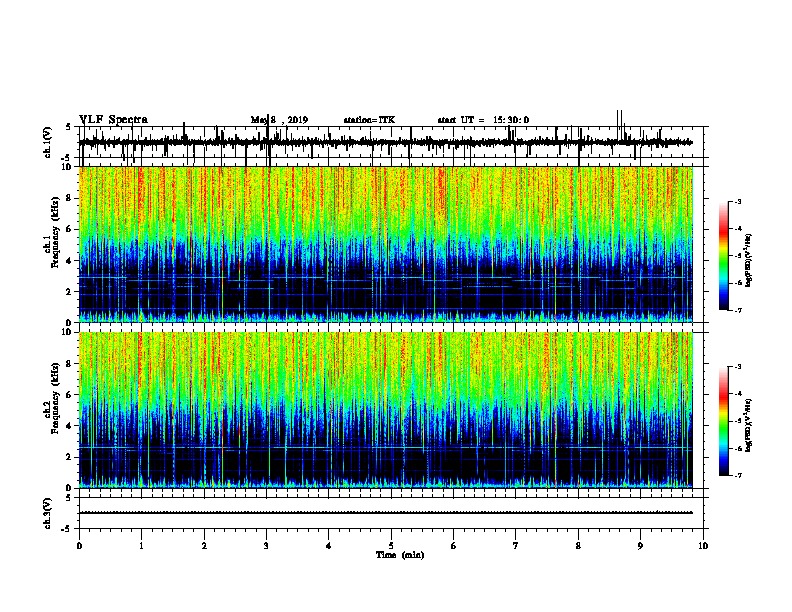Click the ch.1 colorbar "log(PSD)" label

point(748,261)
